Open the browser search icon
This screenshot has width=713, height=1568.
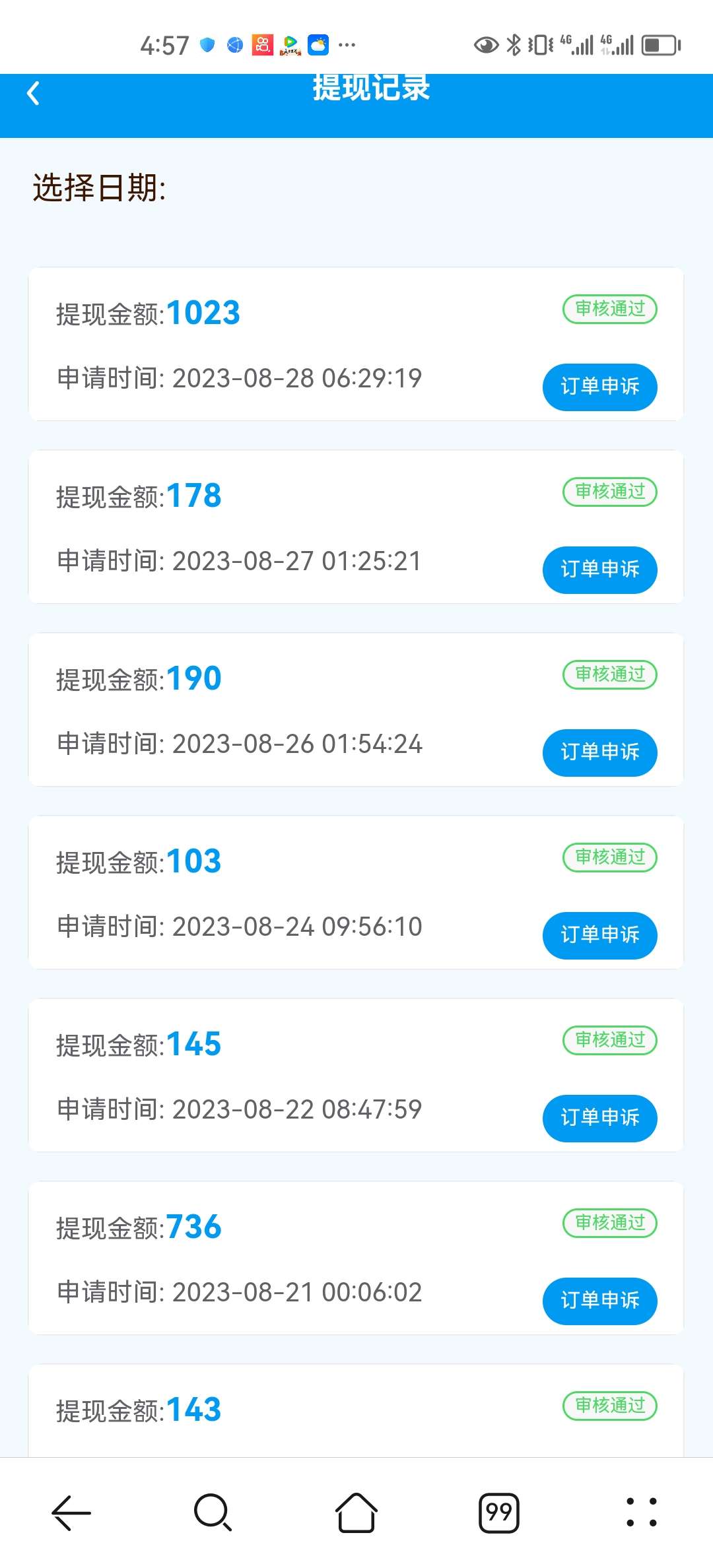(x=213, y=1512)
